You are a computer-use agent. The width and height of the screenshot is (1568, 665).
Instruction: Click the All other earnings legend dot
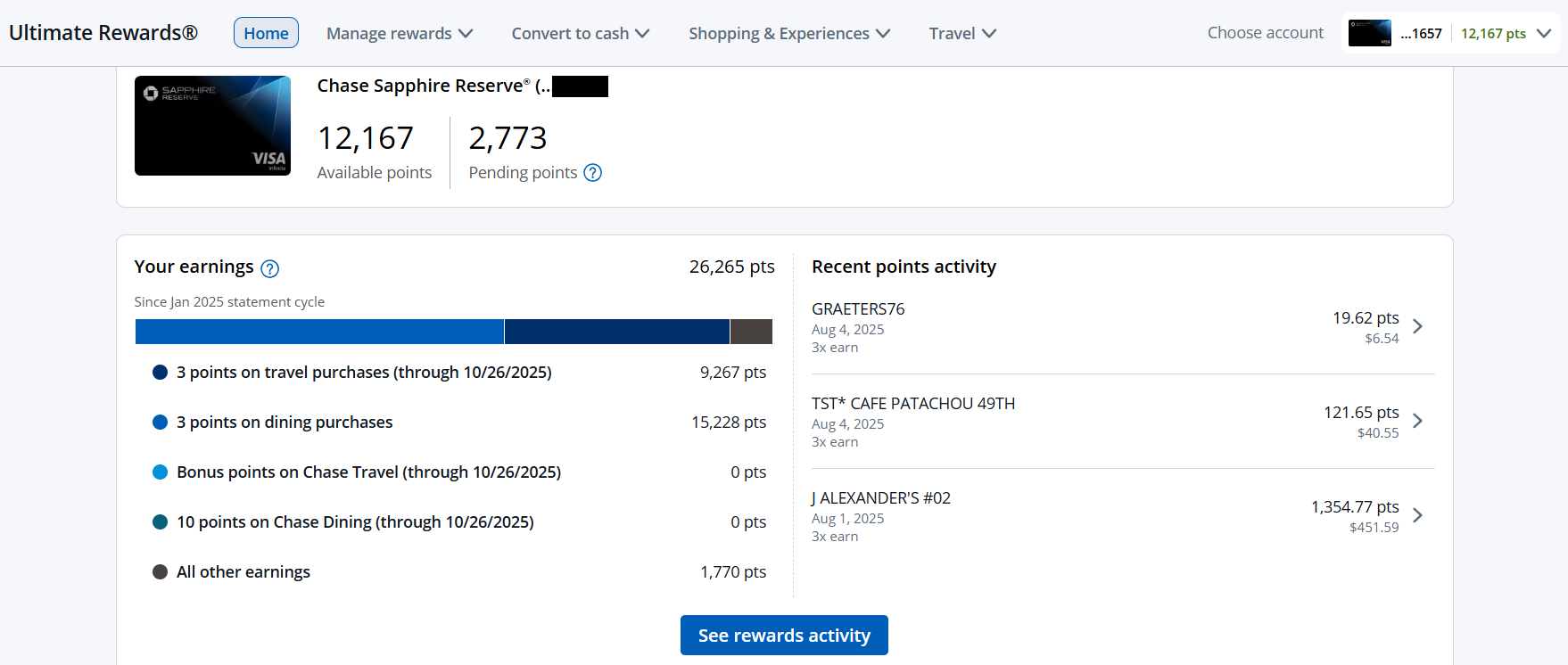[161, 572]
